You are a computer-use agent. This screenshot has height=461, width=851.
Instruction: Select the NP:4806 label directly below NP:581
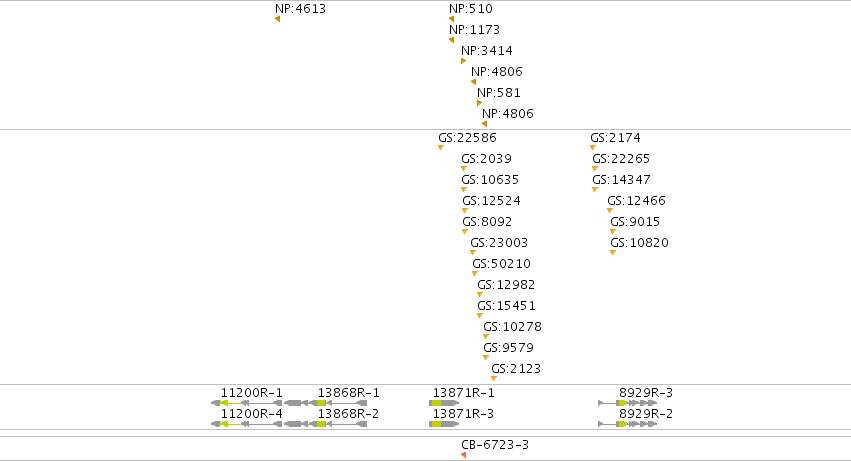[507, 113]
